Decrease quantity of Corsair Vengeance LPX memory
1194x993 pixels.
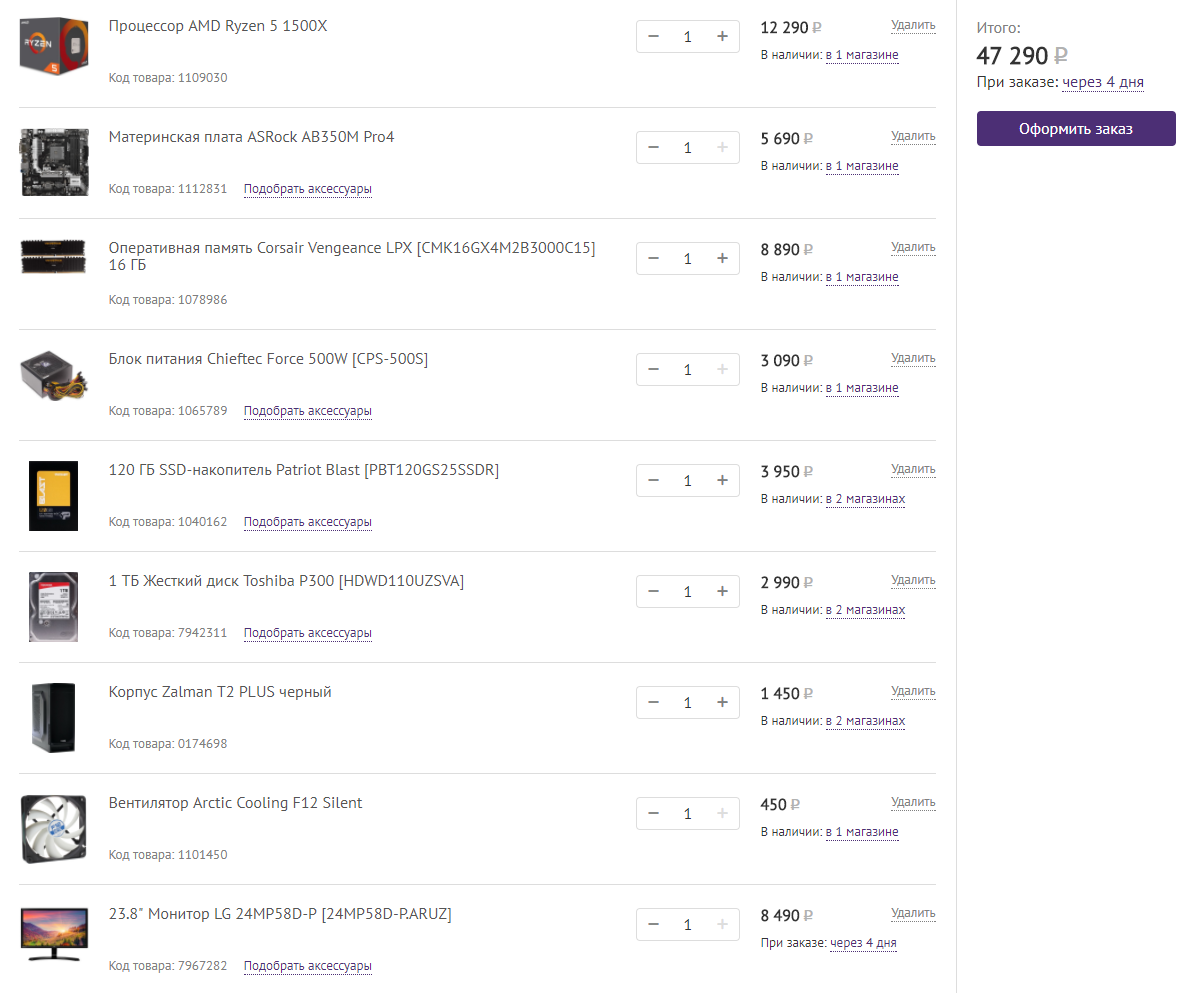(x=654, y=259)
